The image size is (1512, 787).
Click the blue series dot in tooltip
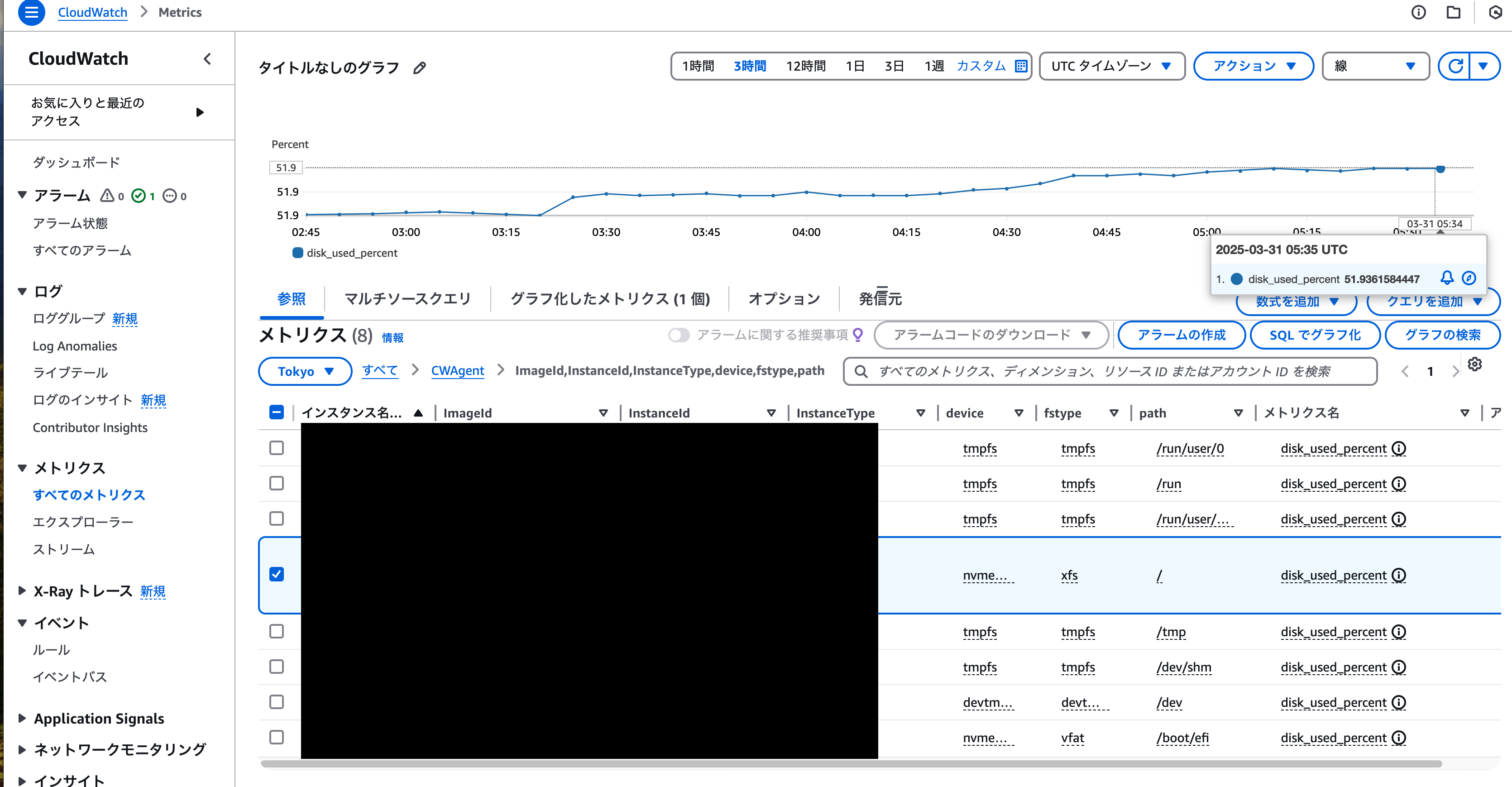pos(1236,279)
